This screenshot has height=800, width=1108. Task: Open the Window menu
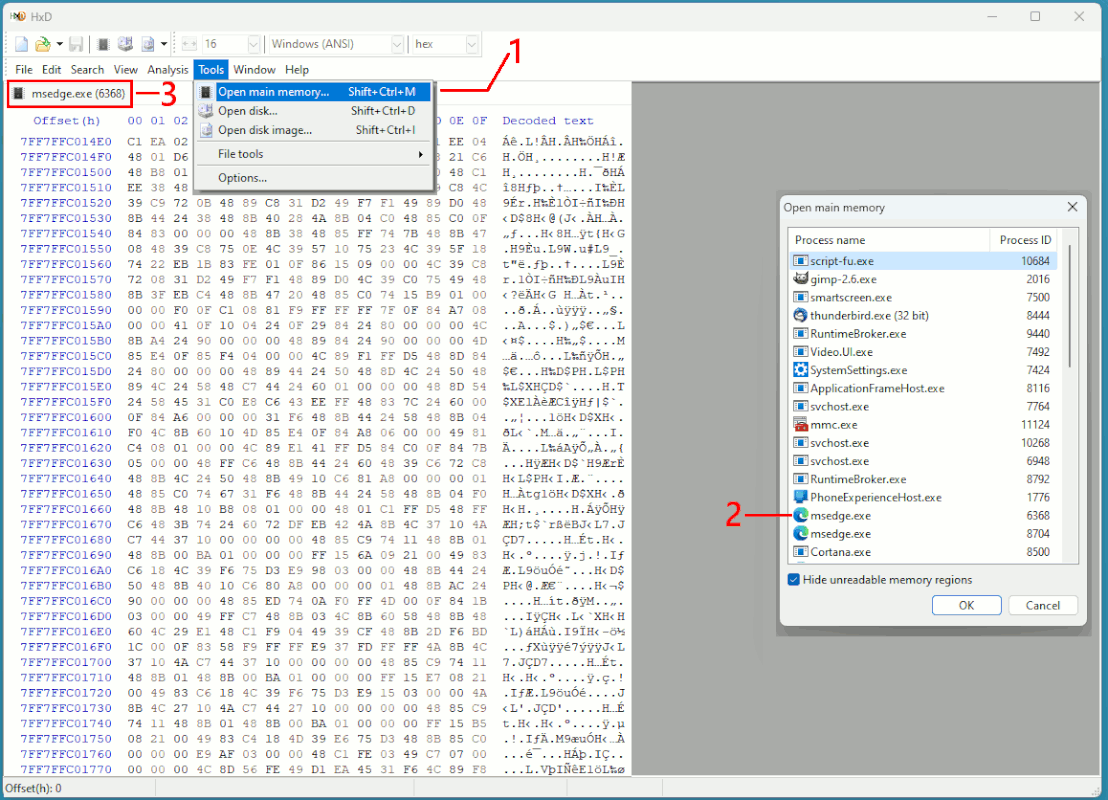click(254, 69)
